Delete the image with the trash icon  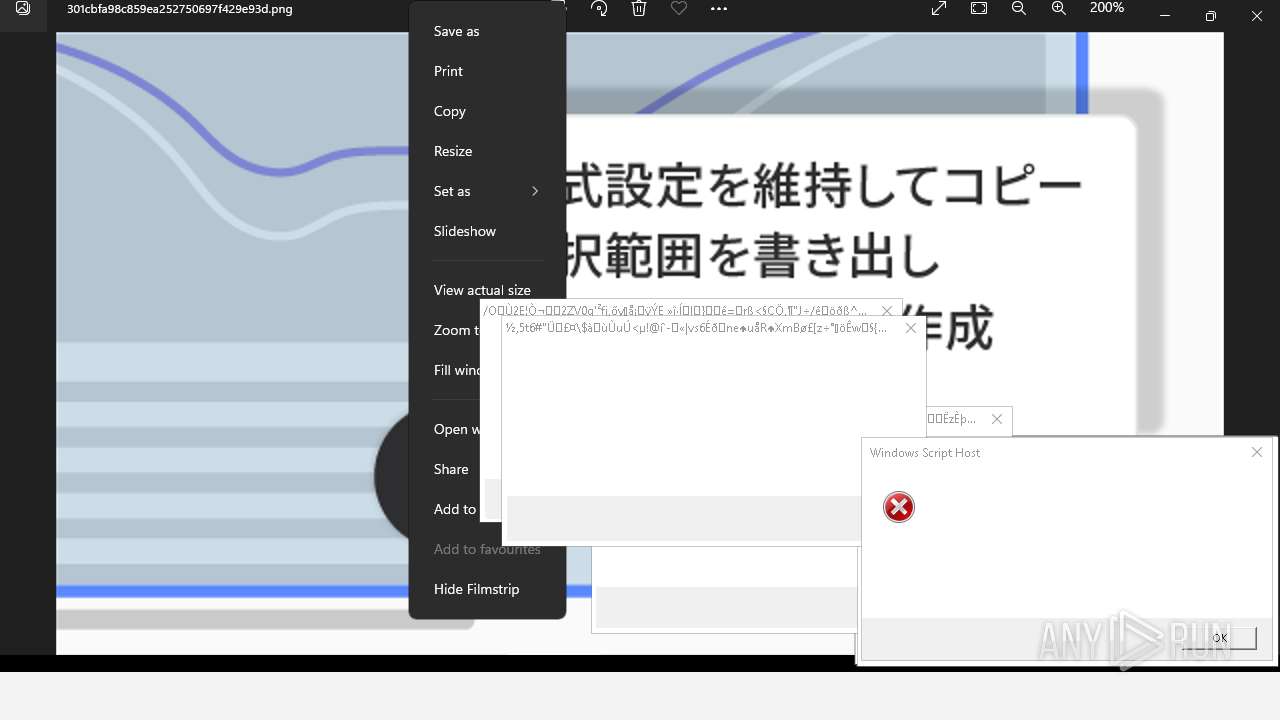(639, 9)
